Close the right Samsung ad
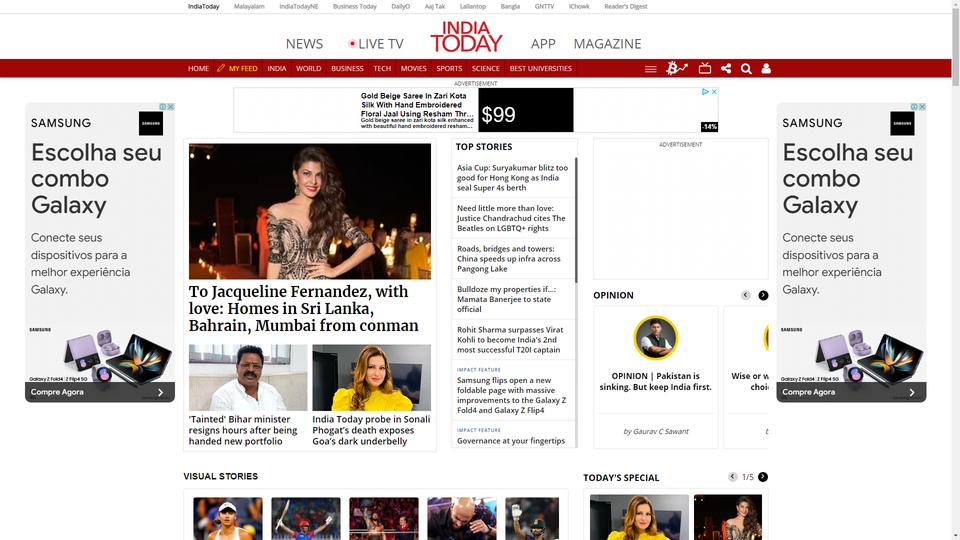The image size is (960, 540). (922, 107)
